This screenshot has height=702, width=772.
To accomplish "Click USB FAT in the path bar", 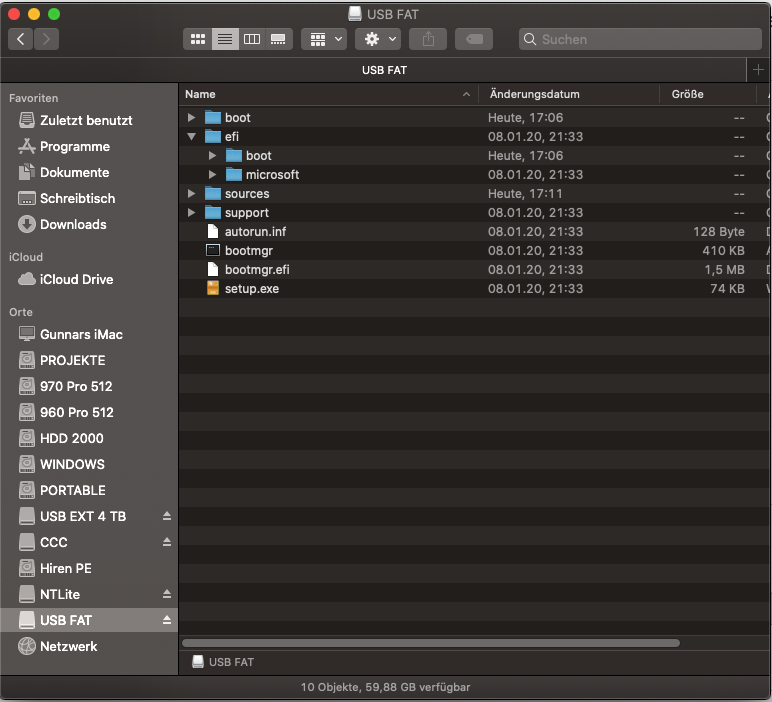I will point(223,662).
